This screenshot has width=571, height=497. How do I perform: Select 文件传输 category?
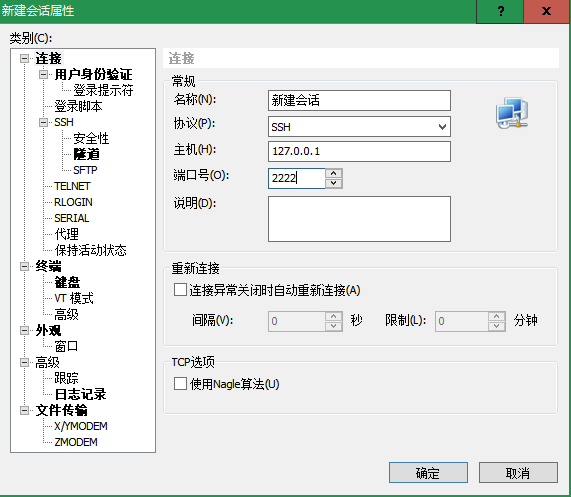(62, 410)
